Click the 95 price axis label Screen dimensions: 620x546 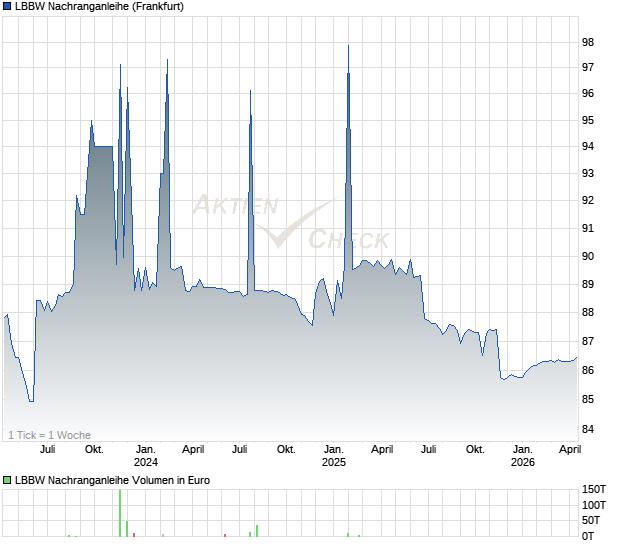click(588, 120)
